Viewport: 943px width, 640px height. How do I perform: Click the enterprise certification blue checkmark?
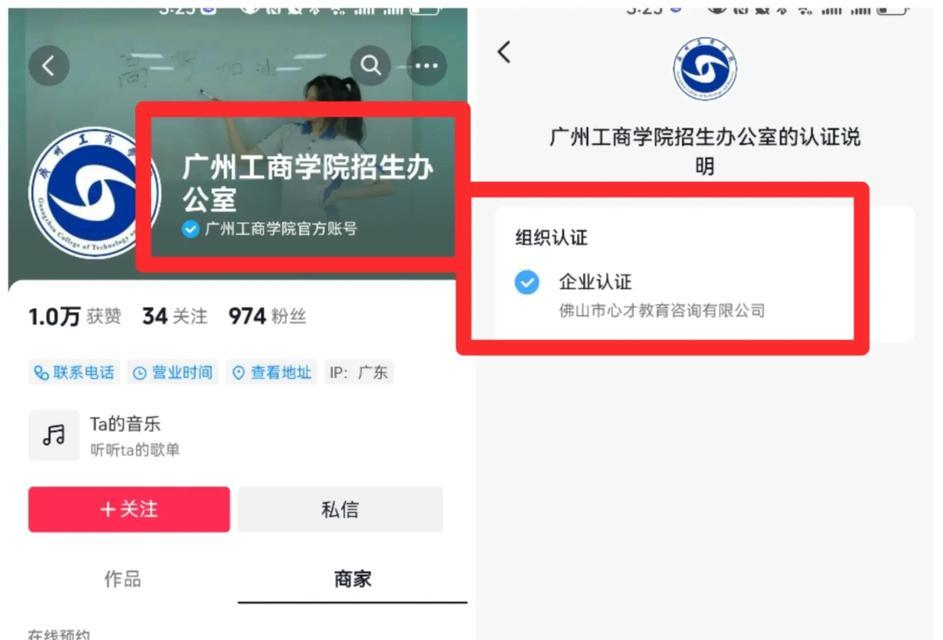pyautogui.click(x=527, y=282)
